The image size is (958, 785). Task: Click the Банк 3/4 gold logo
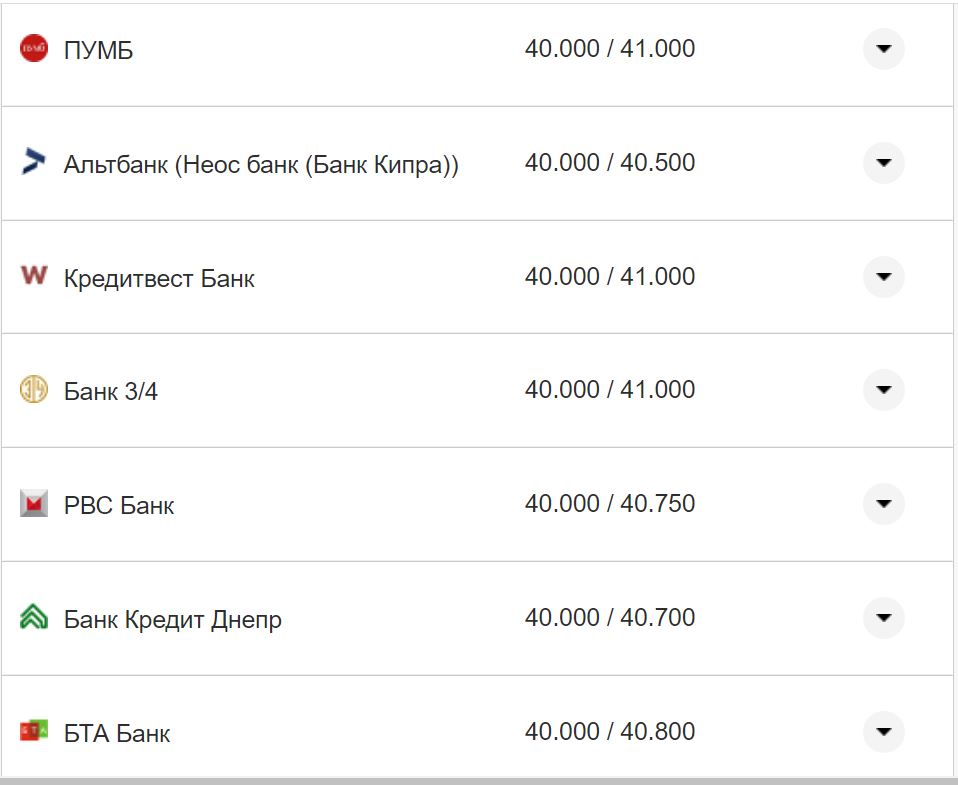[x=34, y=389]
